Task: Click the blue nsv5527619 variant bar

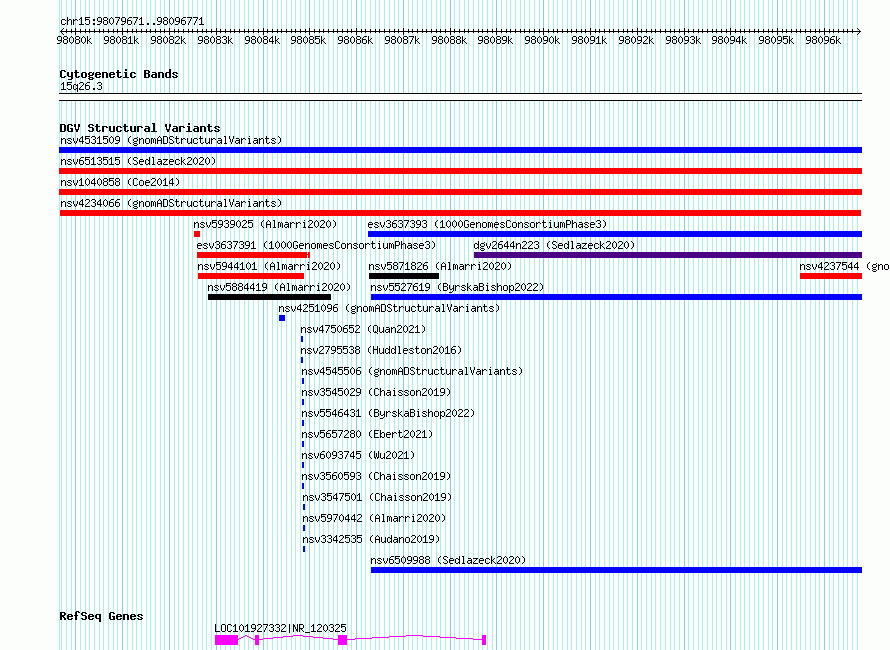Action: click(616, 297)
